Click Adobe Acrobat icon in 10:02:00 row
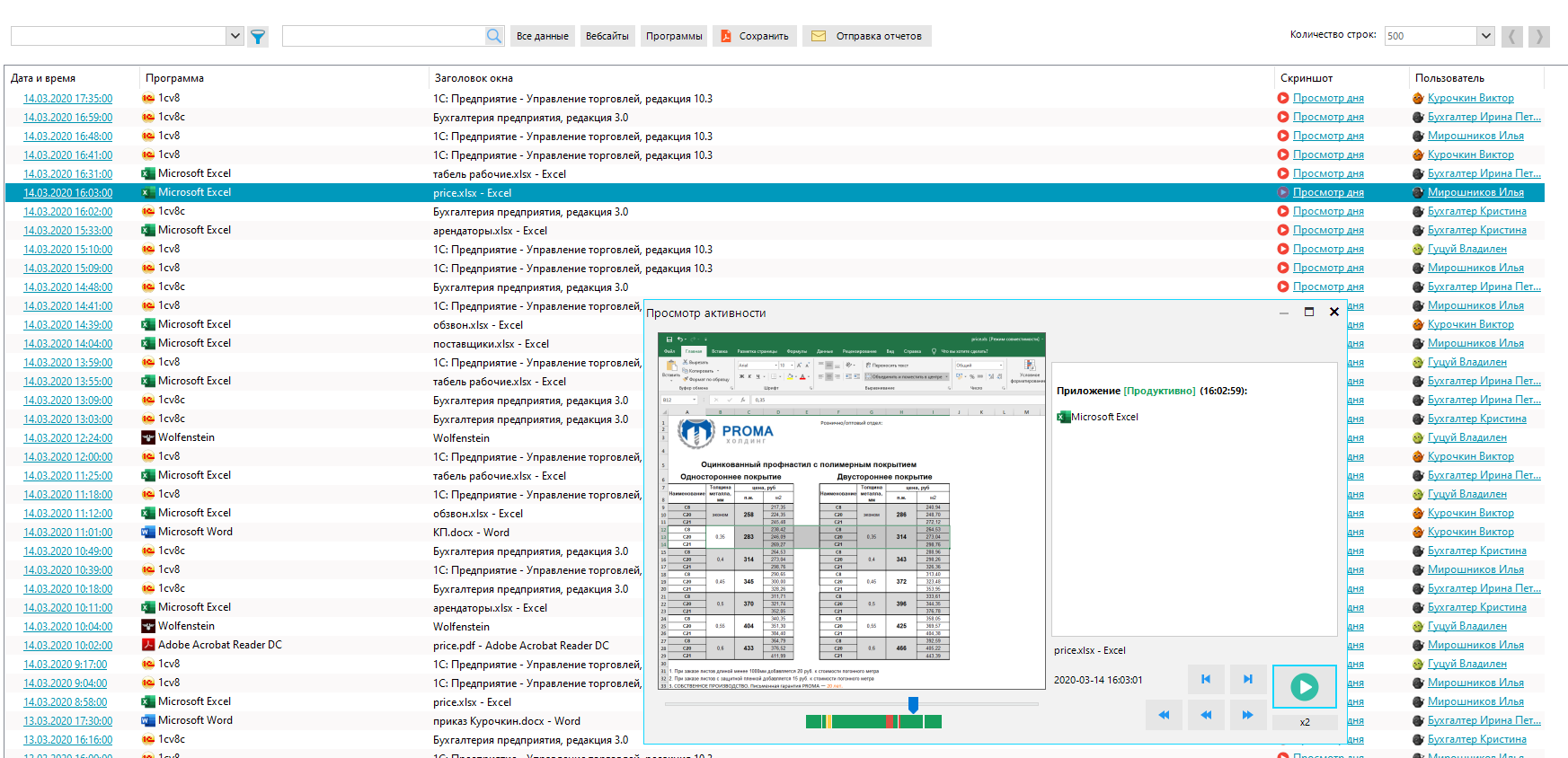This screenshot has height=758, width=1568. click(148, 645)
